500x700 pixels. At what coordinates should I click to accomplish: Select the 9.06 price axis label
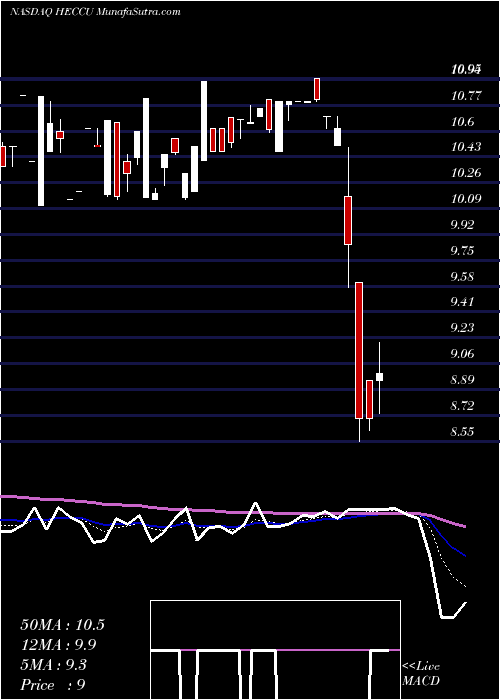tap(463, 354)
